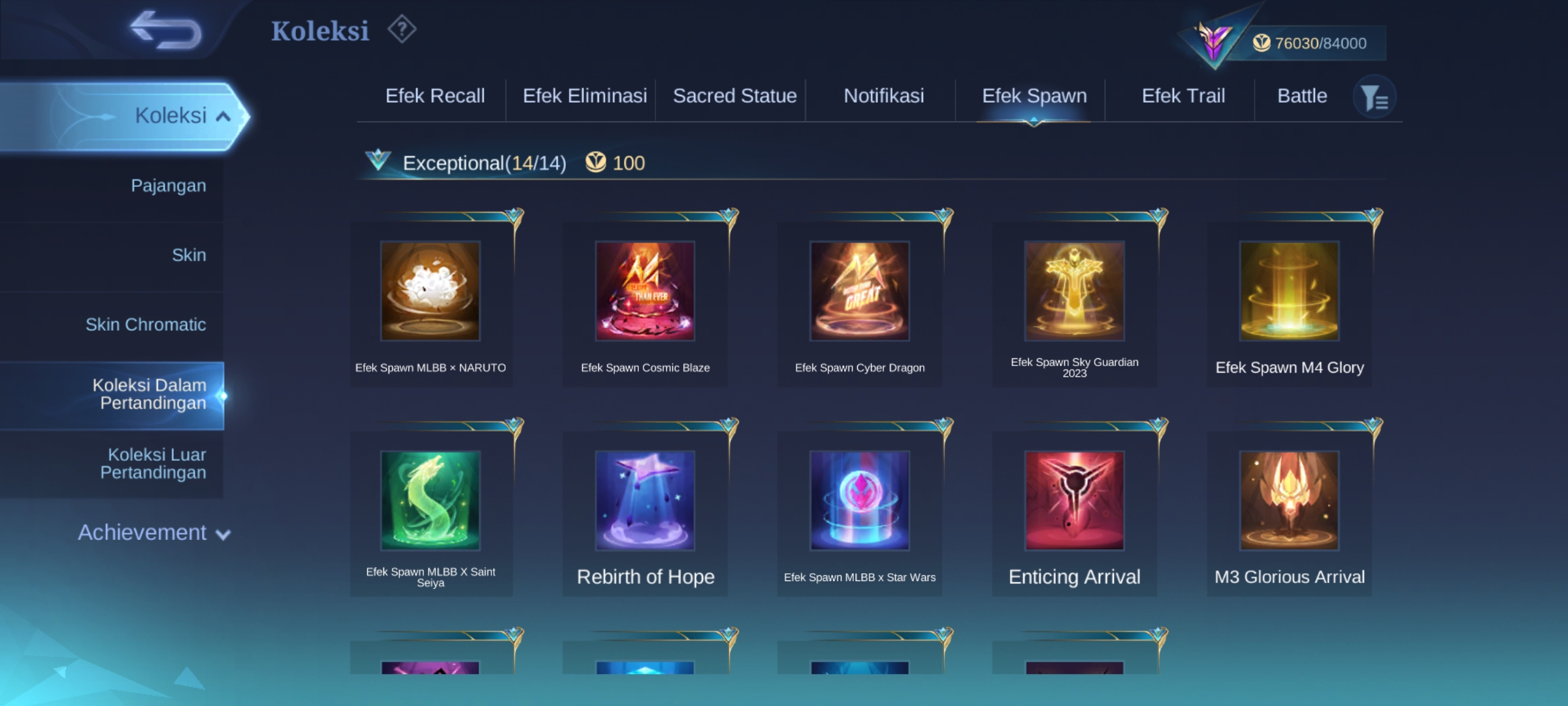Expand the Achievement sidebar section

click(x=154, y=533)
